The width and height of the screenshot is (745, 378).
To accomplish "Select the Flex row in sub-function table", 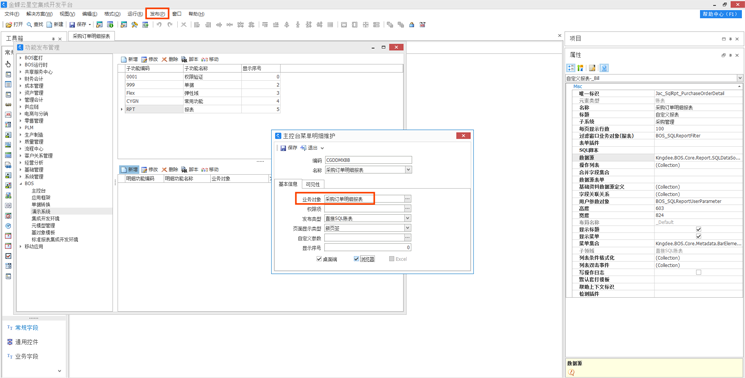I will (199, 93).
